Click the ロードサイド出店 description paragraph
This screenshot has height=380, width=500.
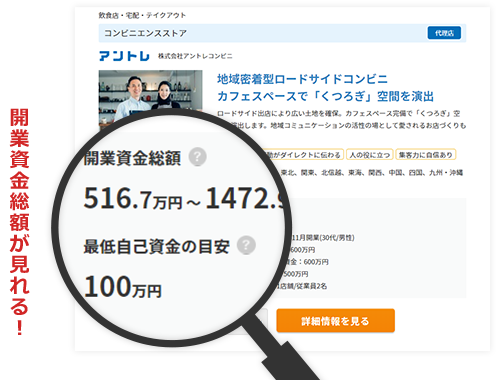[x=341, y=120]
